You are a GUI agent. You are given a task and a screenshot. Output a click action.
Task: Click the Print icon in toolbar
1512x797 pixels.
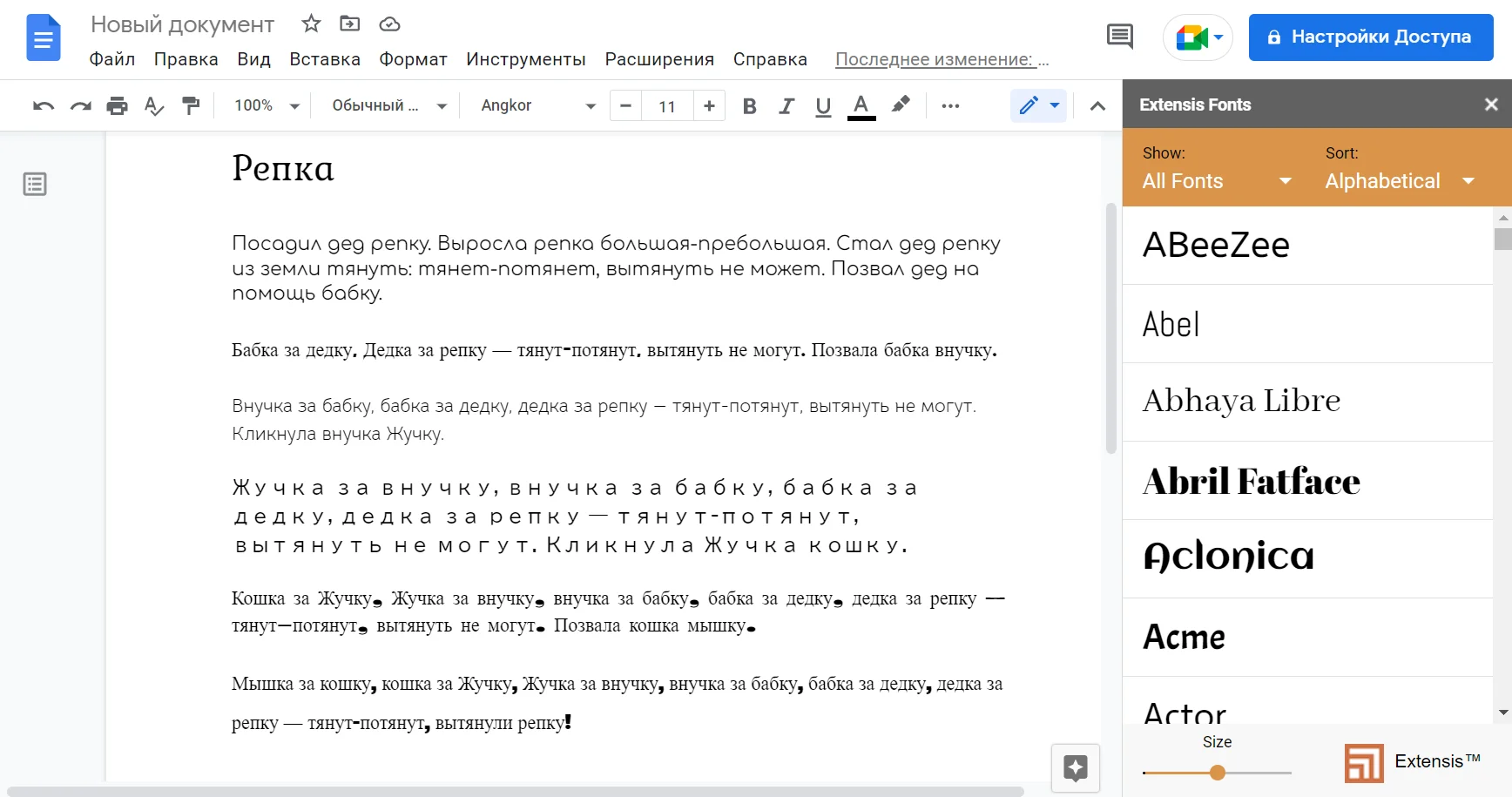[x=117, y=106]
